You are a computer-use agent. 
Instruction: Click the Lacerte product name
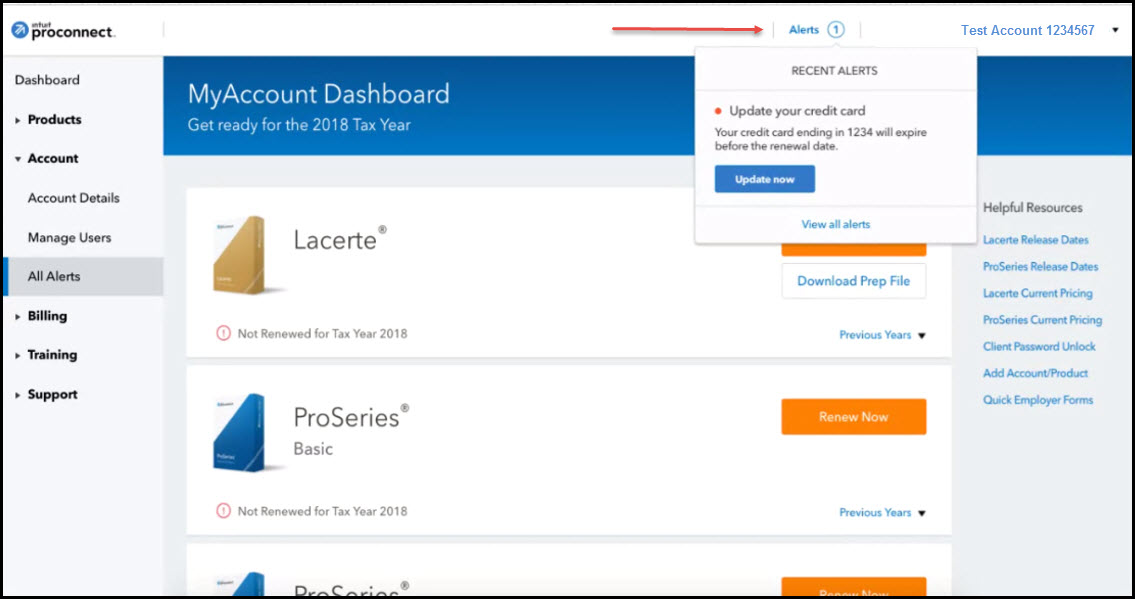(340, 239)
